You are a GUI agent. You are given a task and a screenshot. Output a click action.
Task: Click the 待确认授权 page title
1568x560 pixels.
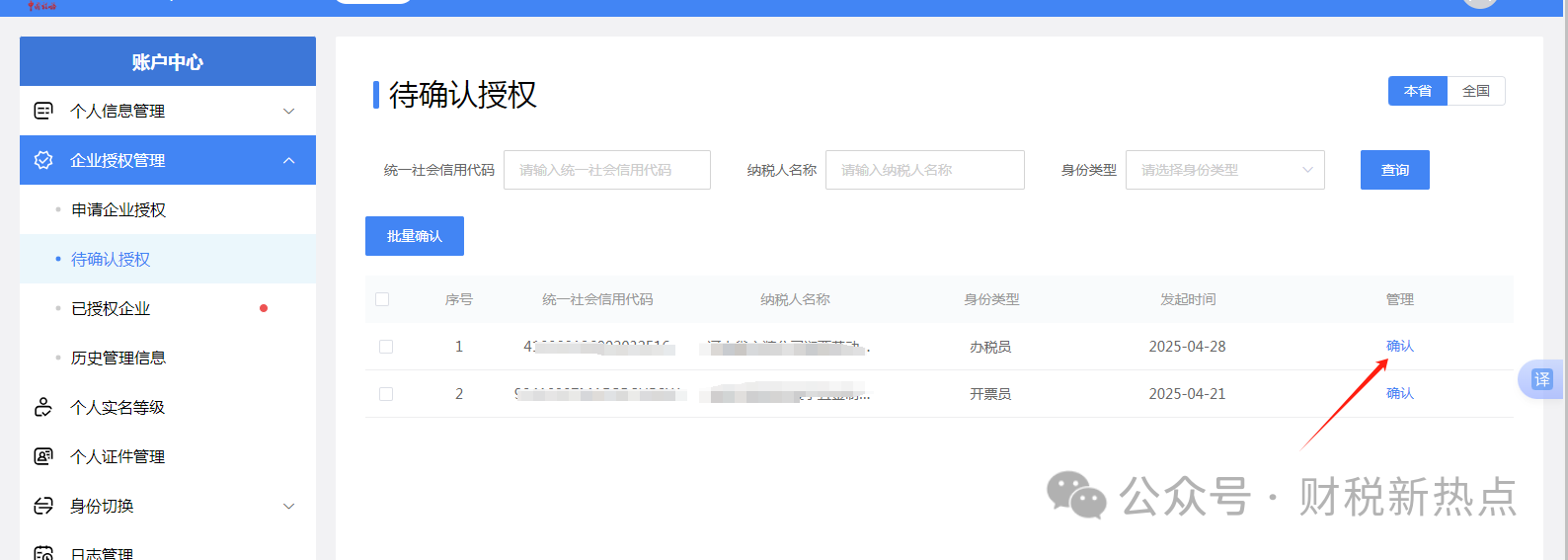tap(463, 95)
